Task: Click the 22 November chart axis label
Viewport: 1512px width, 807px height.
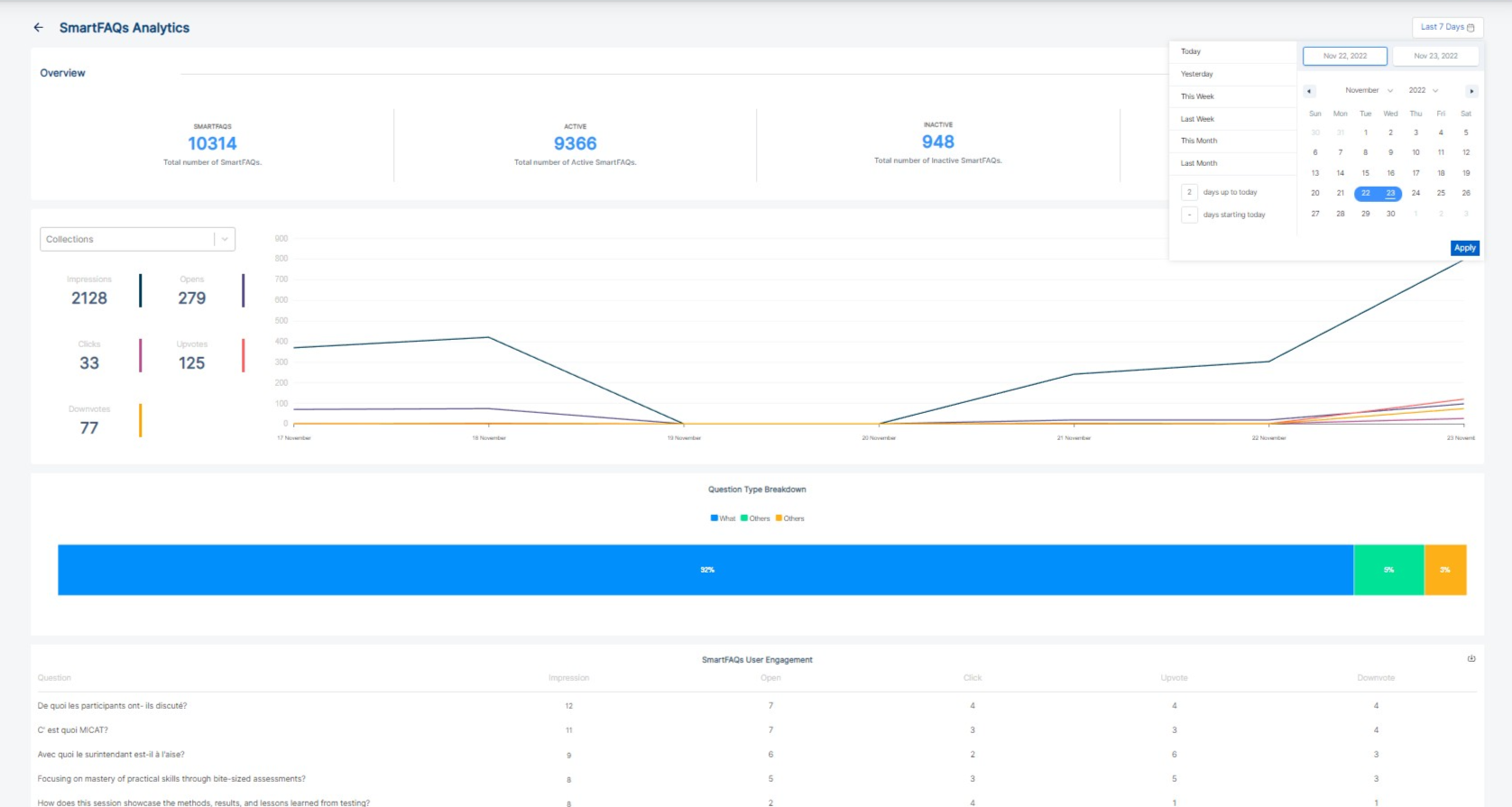Action: (x=1268, y=438)
